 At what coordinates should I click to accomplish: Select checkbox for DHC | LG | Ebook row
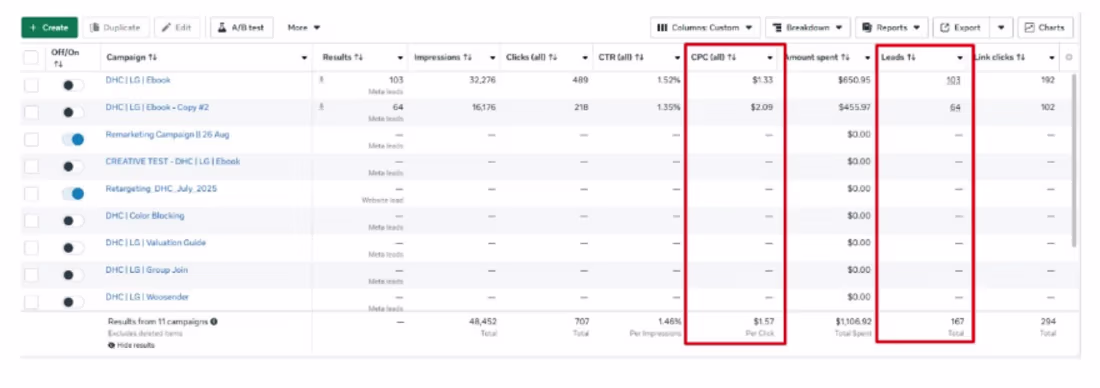(32, 85)
